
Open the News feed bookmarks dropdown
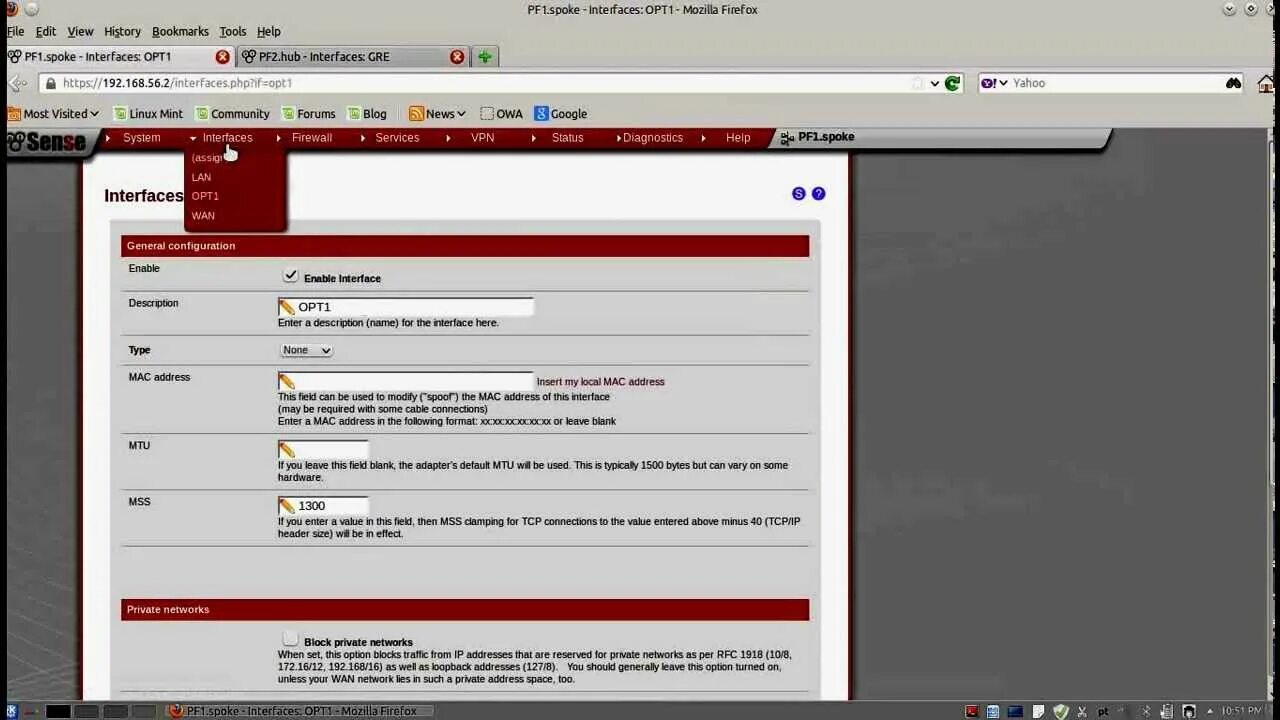[438, 114]
